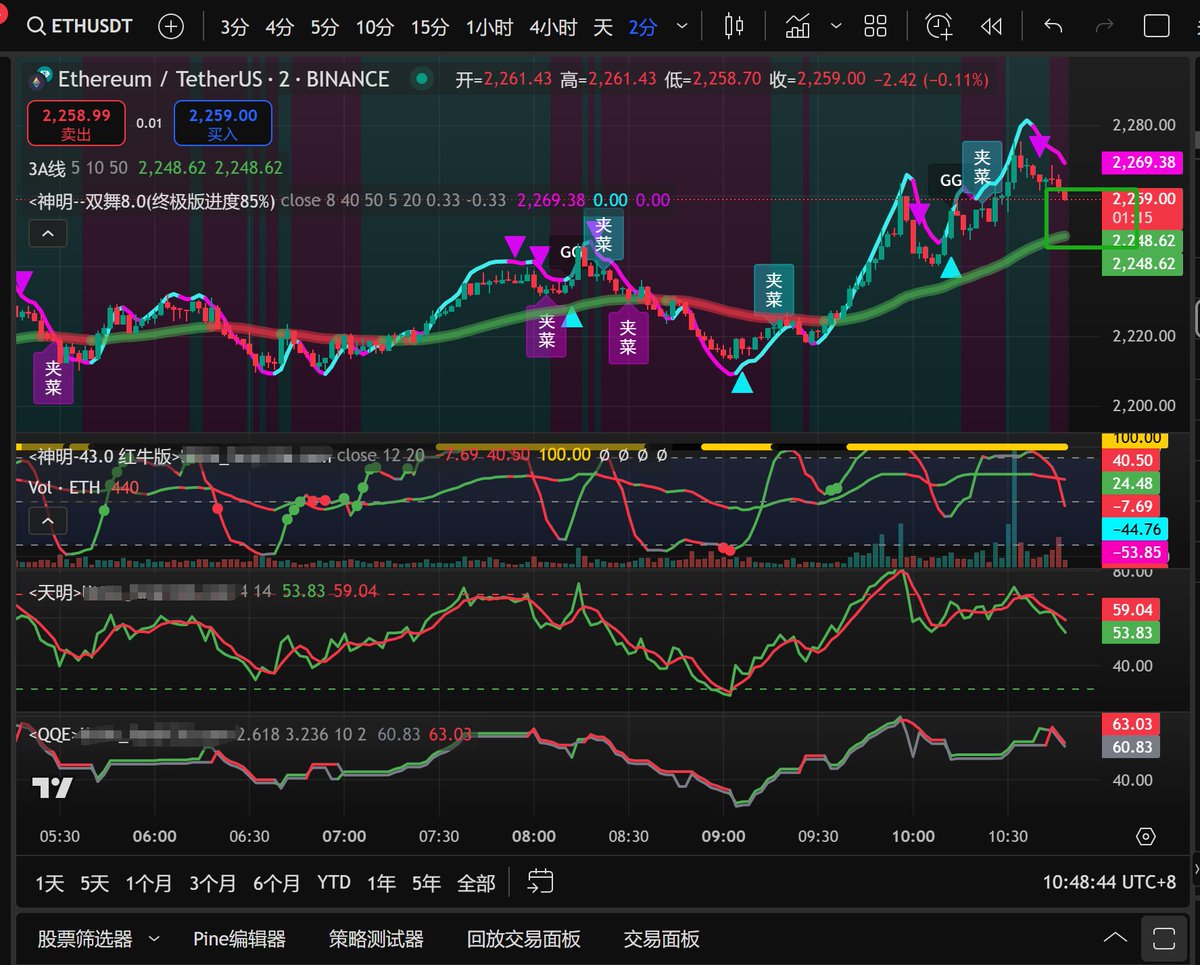The image size is (1200, 965).
Task: Click the blue 买入 buy price button
Action: pos(222,123)
